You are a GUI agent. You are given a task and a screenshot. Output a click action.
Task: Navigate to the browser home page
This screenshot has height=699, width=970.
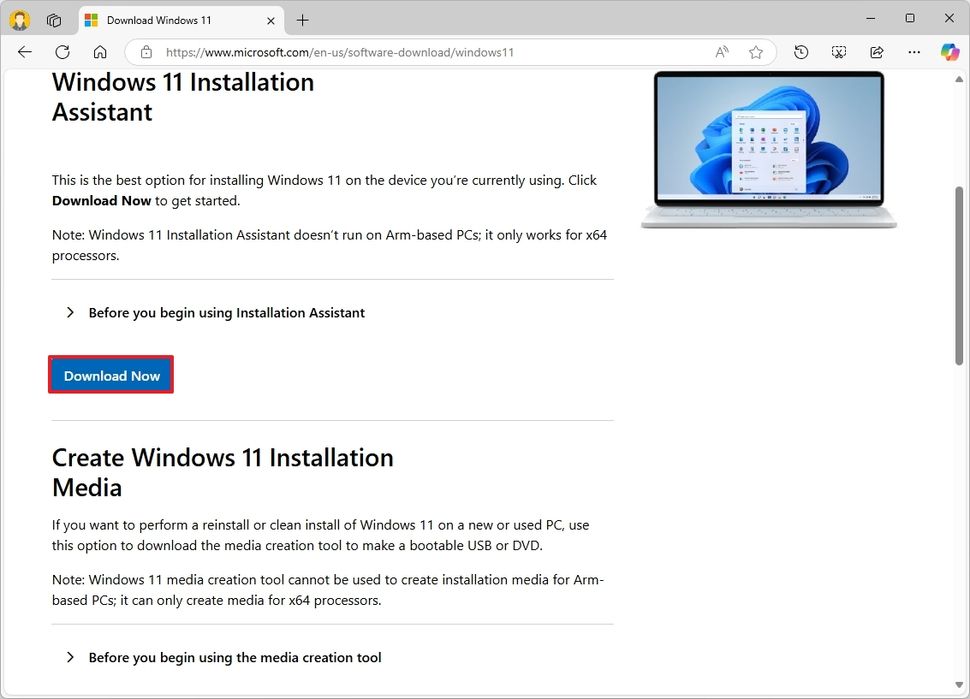99,52
